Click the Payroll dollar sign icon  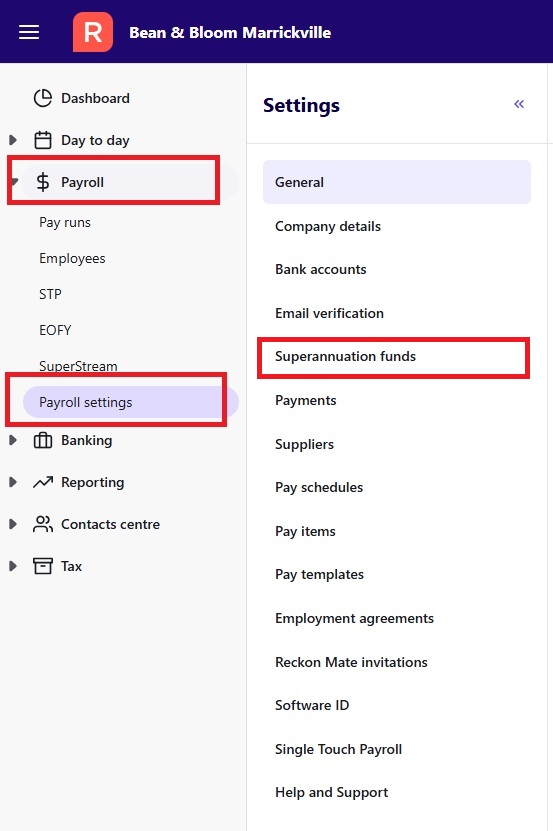(43, 182)
